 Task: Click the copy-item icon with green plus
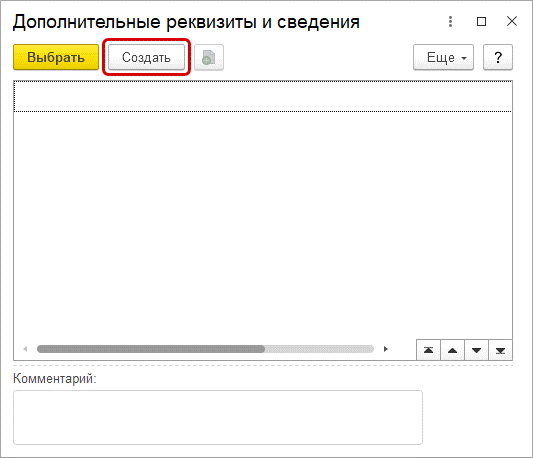pyautogui.click(x=209, y=57)
